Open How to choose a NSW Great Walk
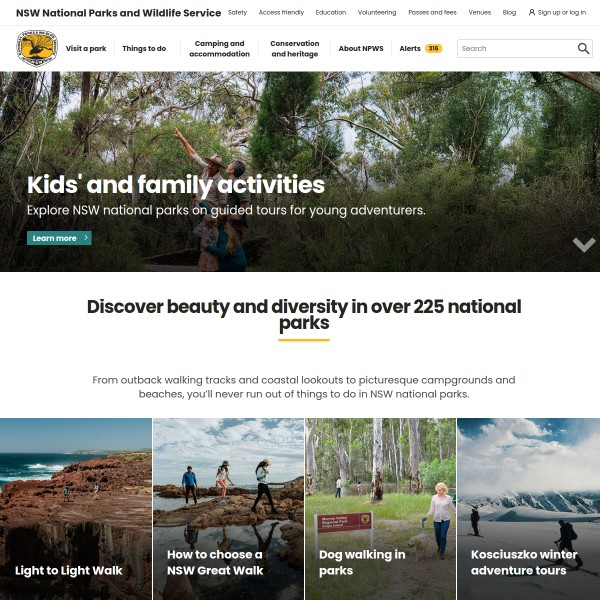This screenshot has height=600, width=600. click(x=228, y=509)
